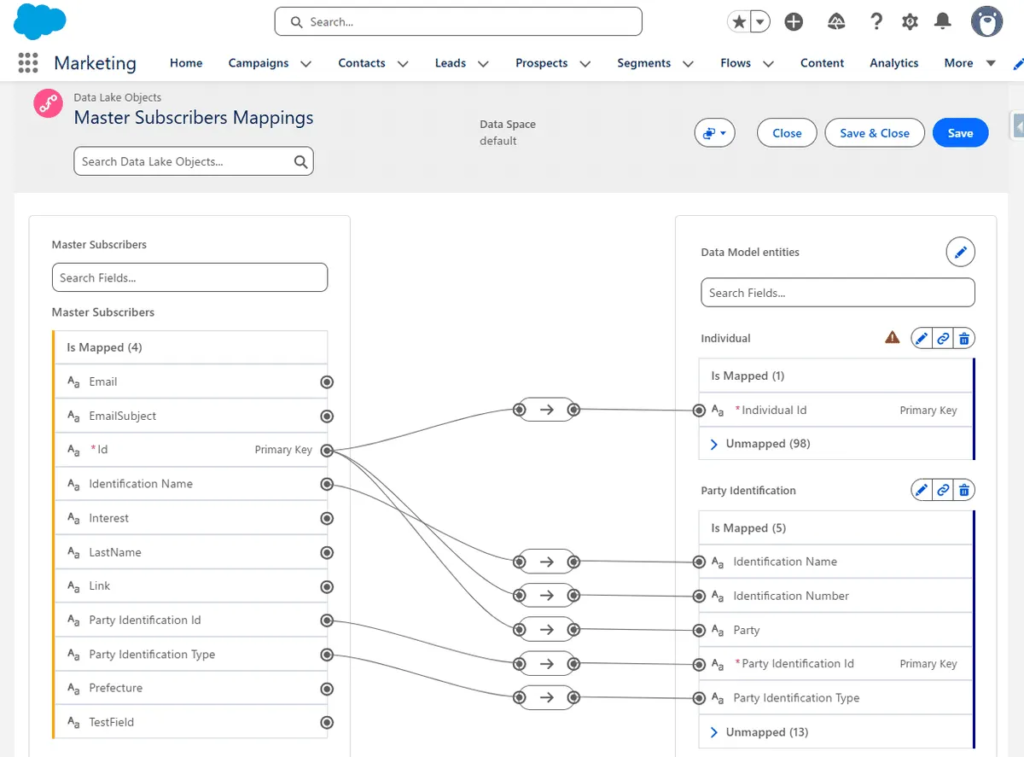This screenshot has height=757, width=1024.
Task: Click the Search Data Lake Objects field
Action: (185, 162)
